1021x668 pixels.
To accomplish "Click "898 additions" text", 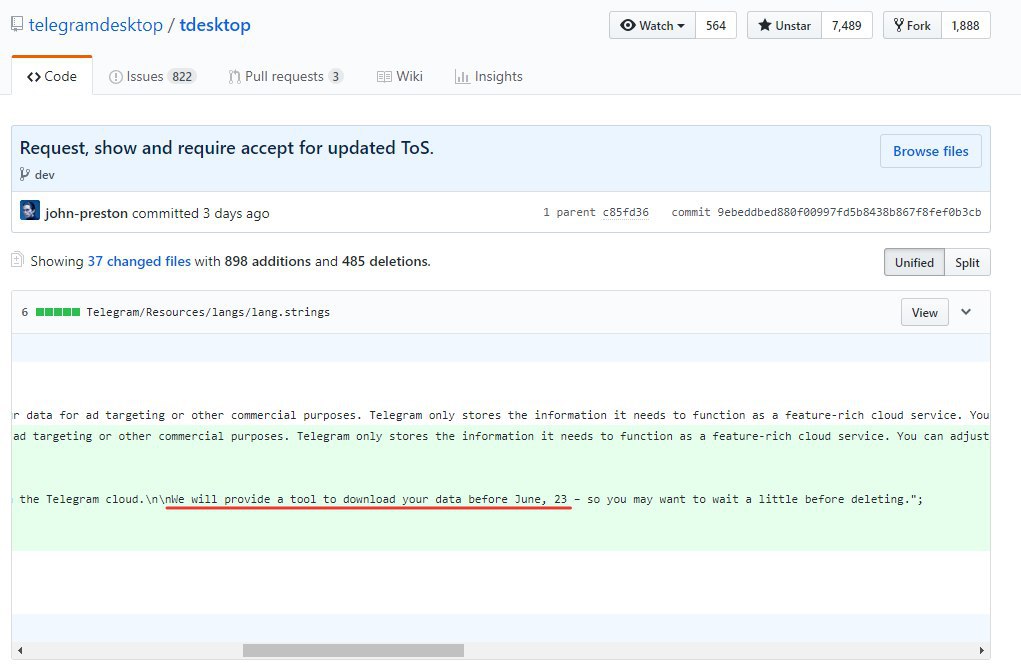I will point(268,261).
